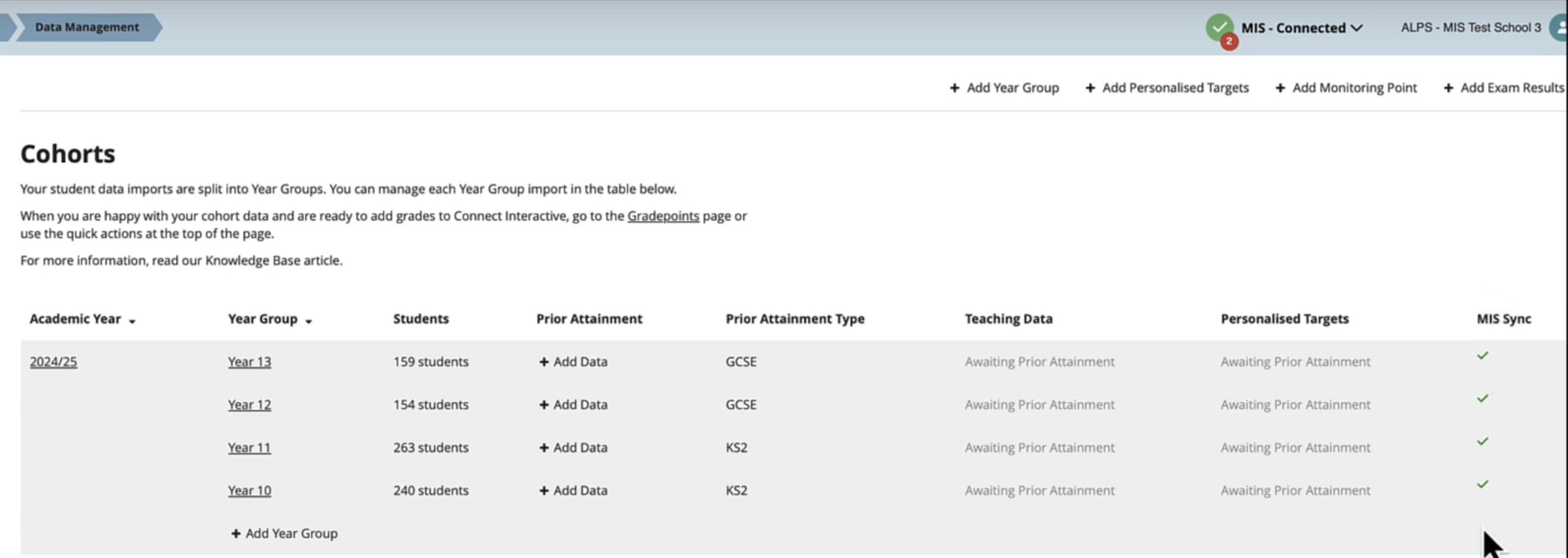Image resolution: width=1568 pixels, height=558 pixels.
Task: Click Add Personalised Targets
Action: 1167,88
